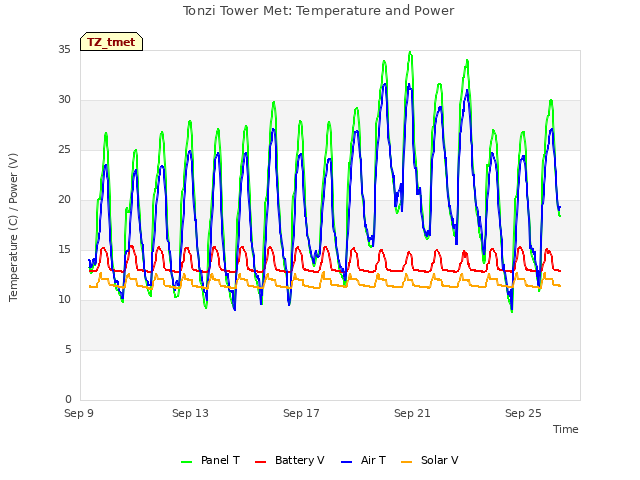
Task: Click the Sep 13 x-axis tick label
Action: pos(190,413)
